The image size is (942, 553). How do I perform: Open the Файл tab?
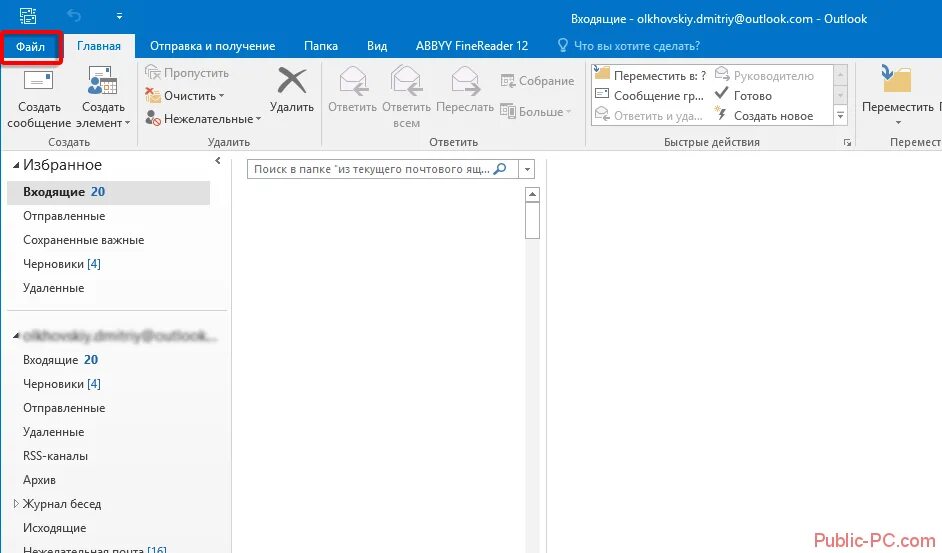[x=31, y=46]
